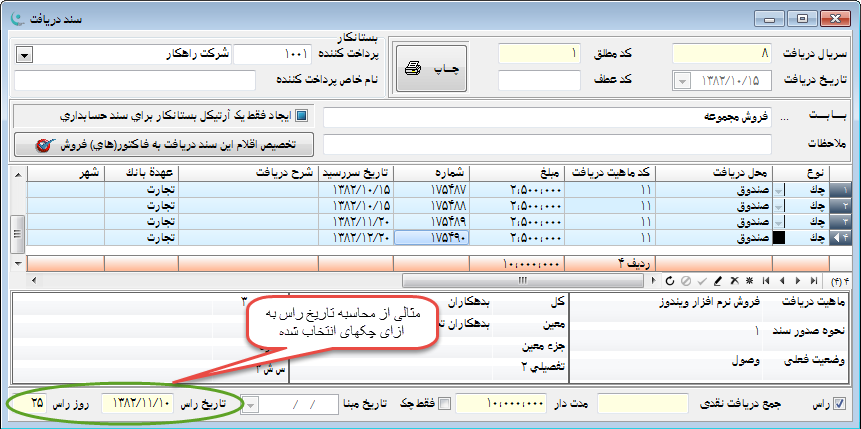
Task: Enable the فقط چک checkbox
Action: 446,403
